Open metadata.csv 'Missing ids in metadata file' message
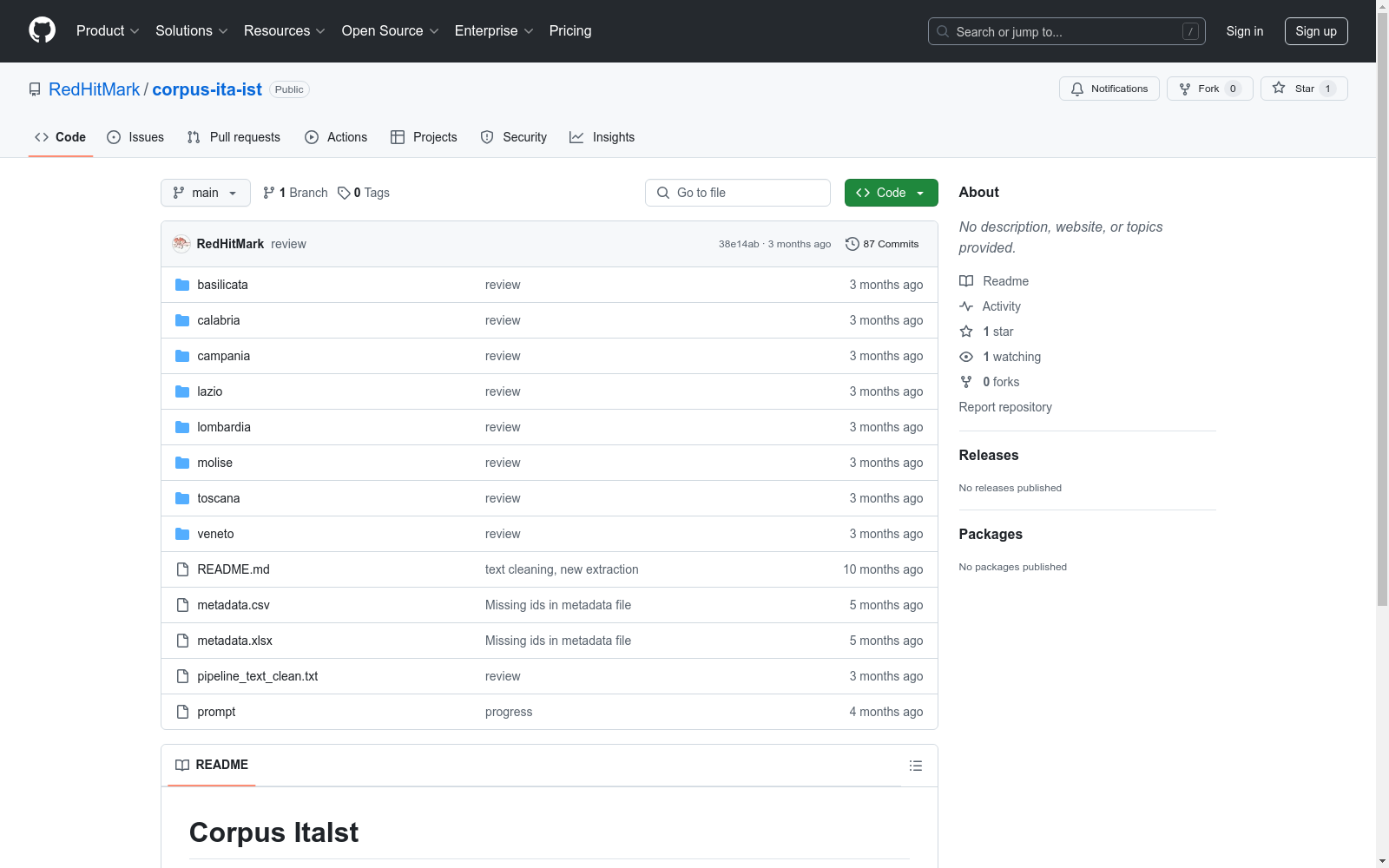This screenshot has width=1389, height=868. 558,605
